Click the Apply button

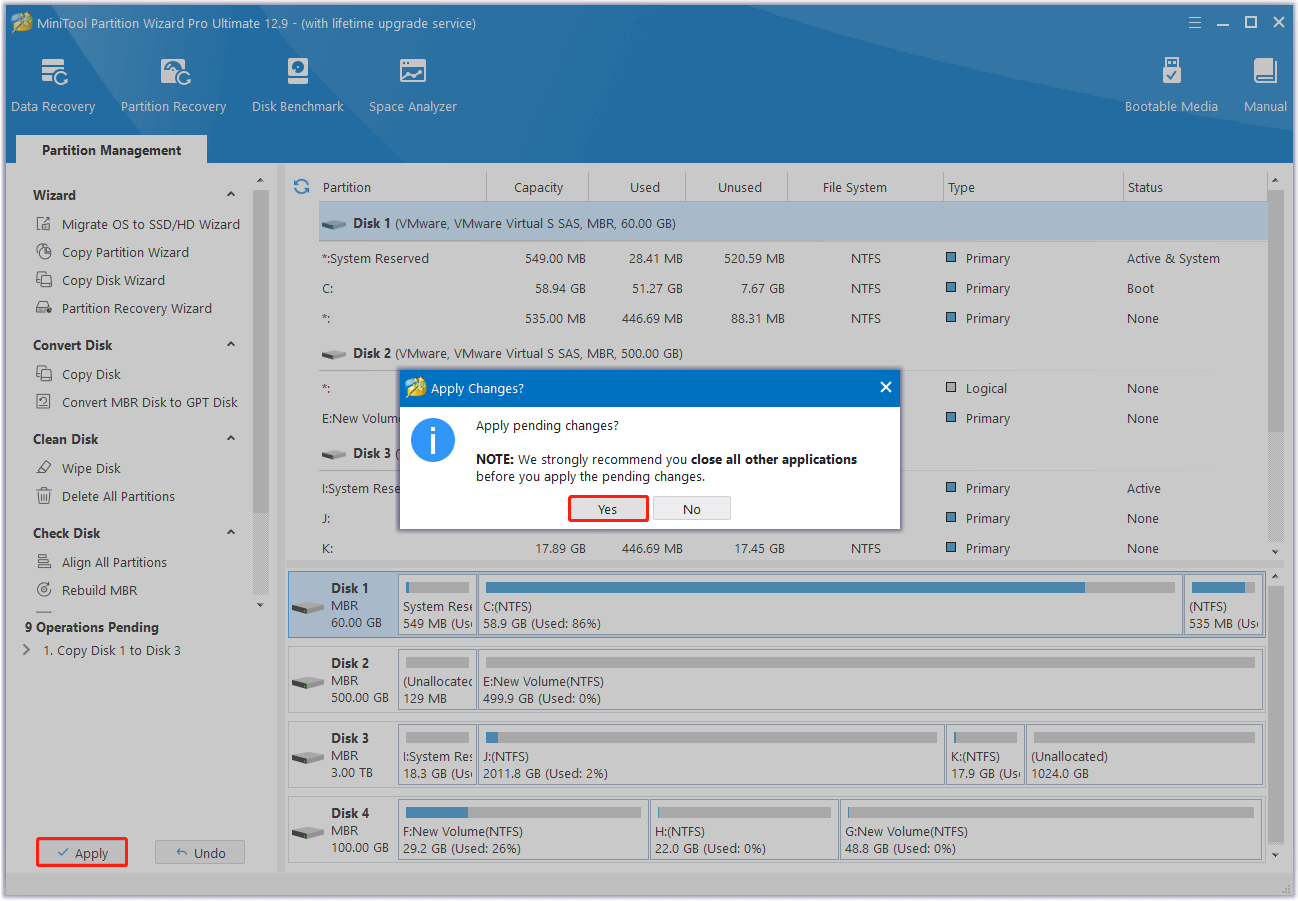82,853
